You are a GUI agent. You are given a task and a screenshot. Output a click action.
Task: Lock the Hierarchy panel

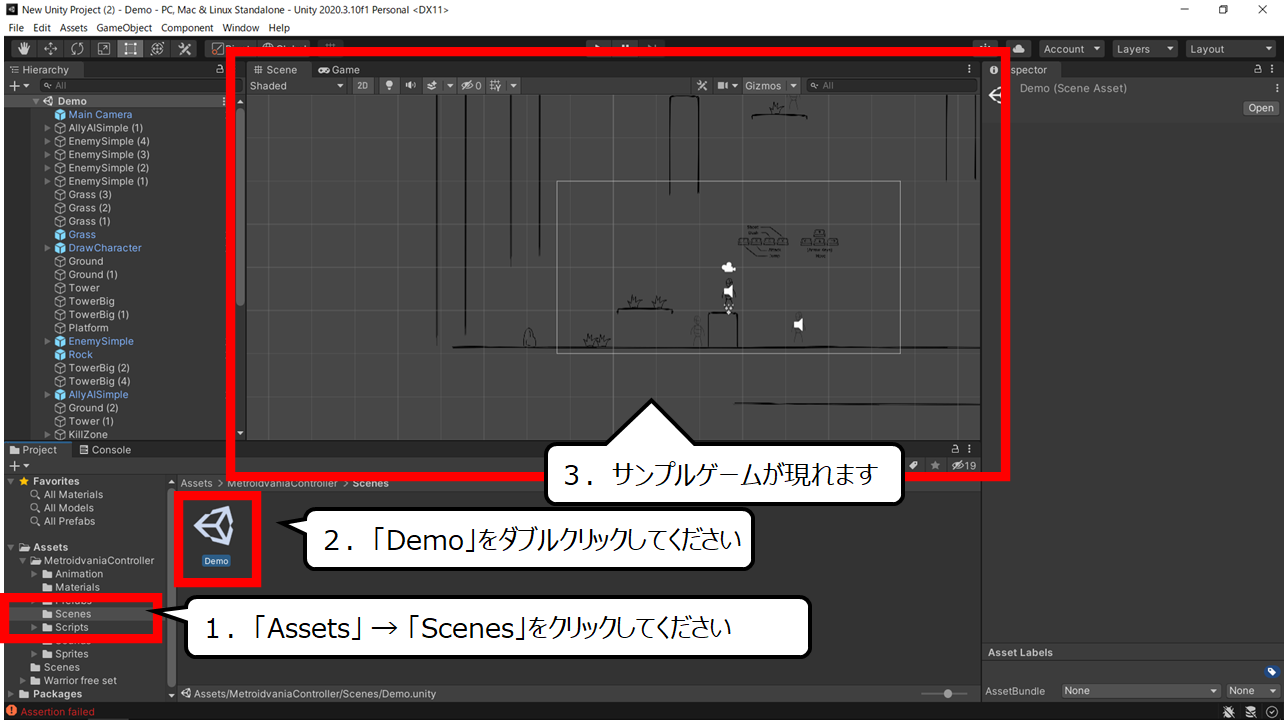point(220,70)
